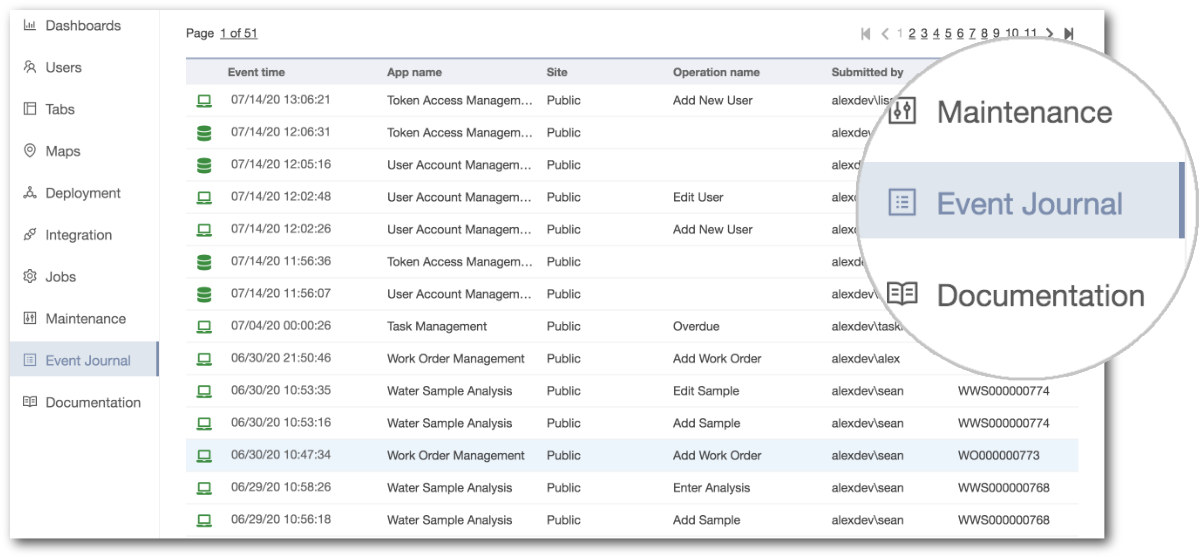Screen dimensions: 1200x558
Task: Click 'Edit User' operation name cell
Action: tap(698, 197)
